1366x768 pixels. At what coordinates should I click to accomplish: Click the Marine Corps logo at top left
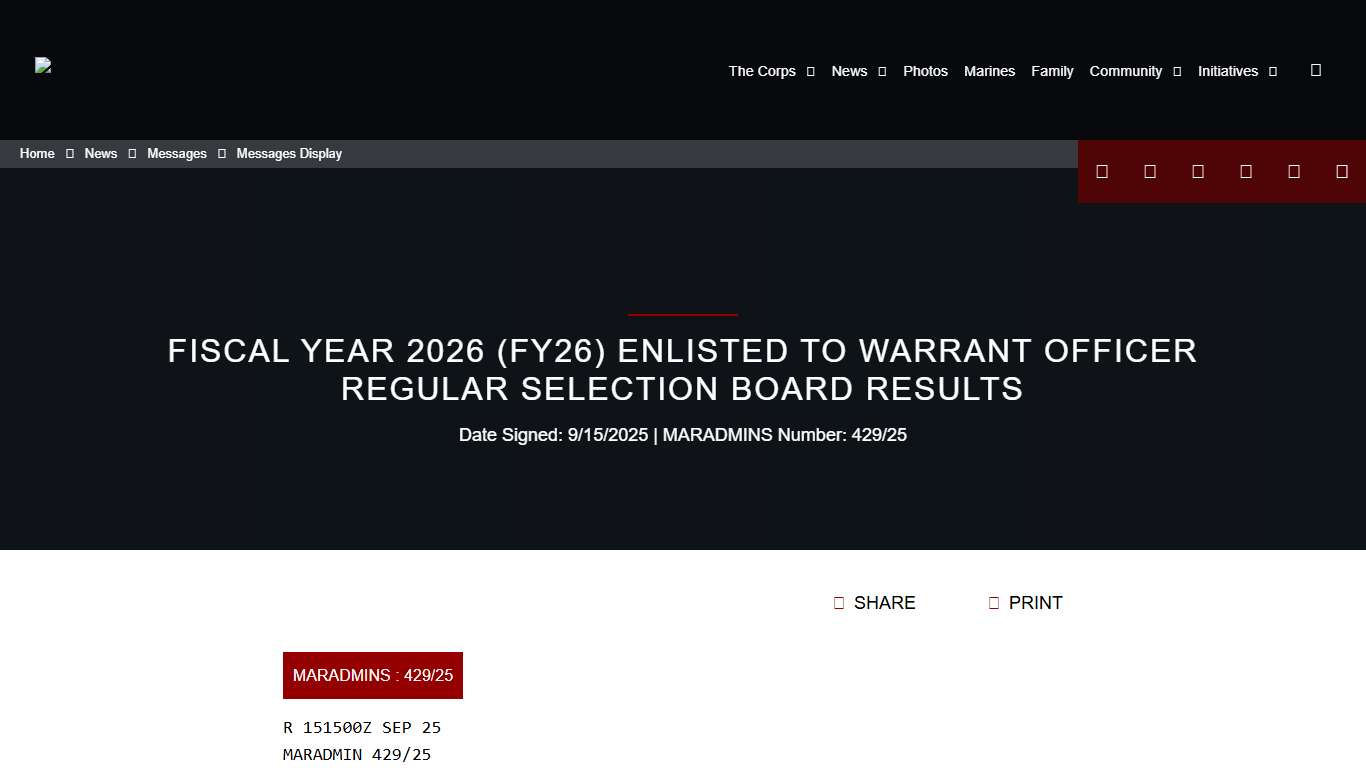pyautogui.click(x=43, y=66)
